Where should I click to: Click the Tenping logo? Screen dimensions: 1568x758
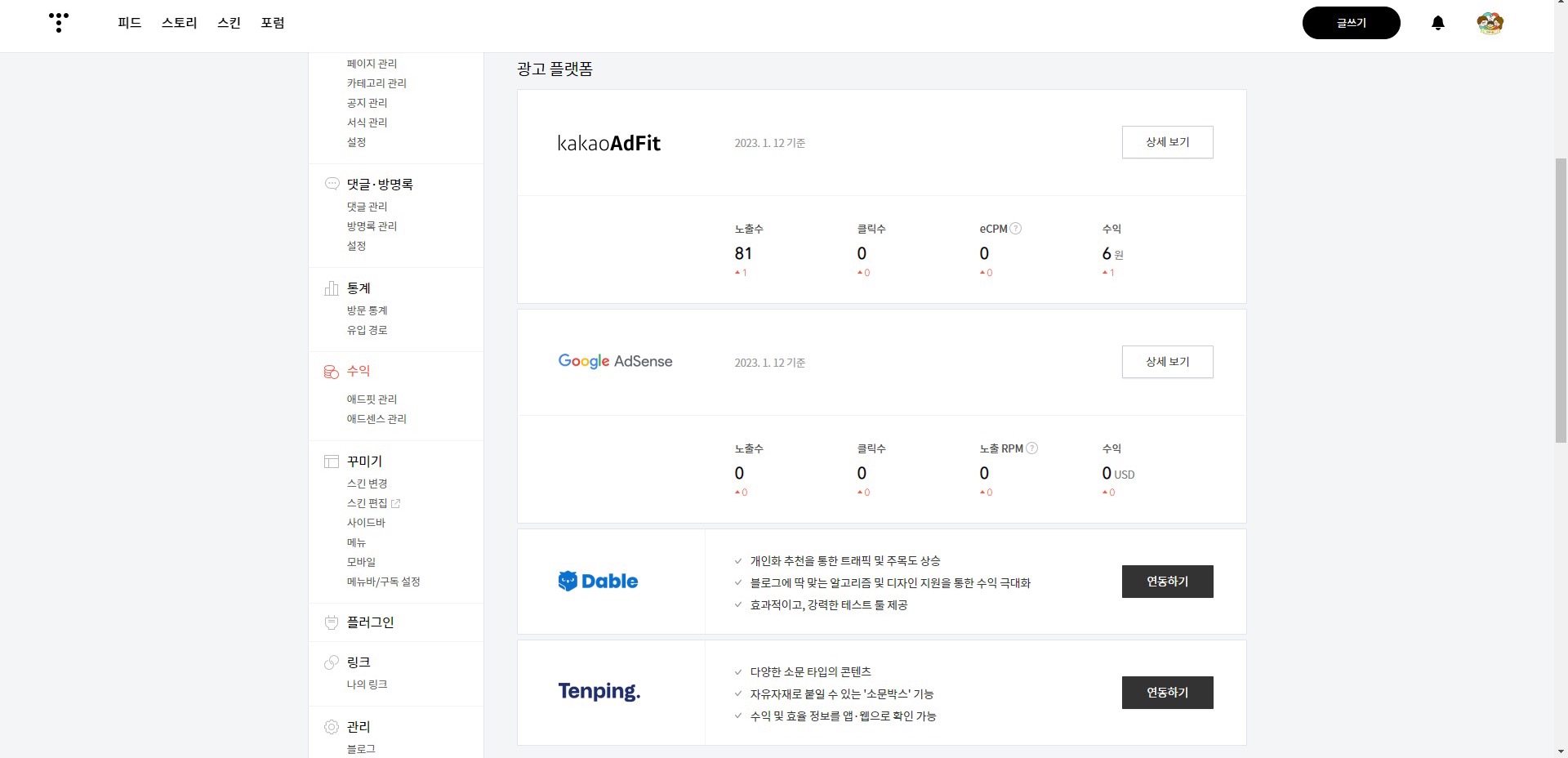tap(599, 692)
